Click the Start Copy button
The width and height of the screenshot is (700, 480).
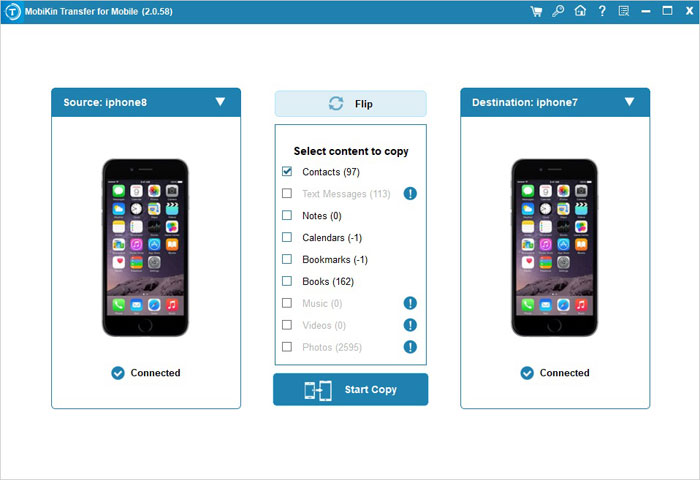(350, 389)
